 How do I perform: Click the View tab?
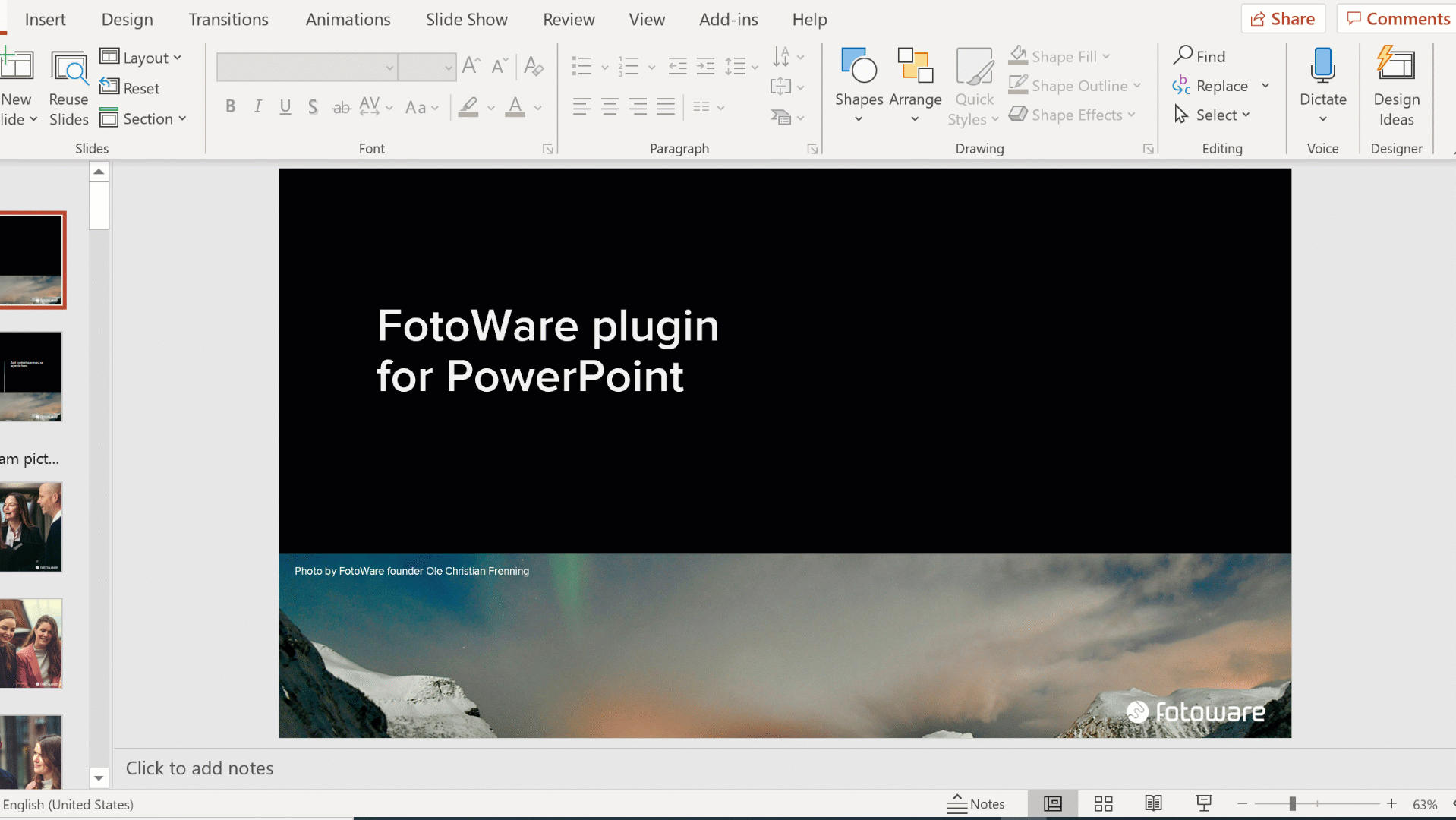click(x=647, y=20)
